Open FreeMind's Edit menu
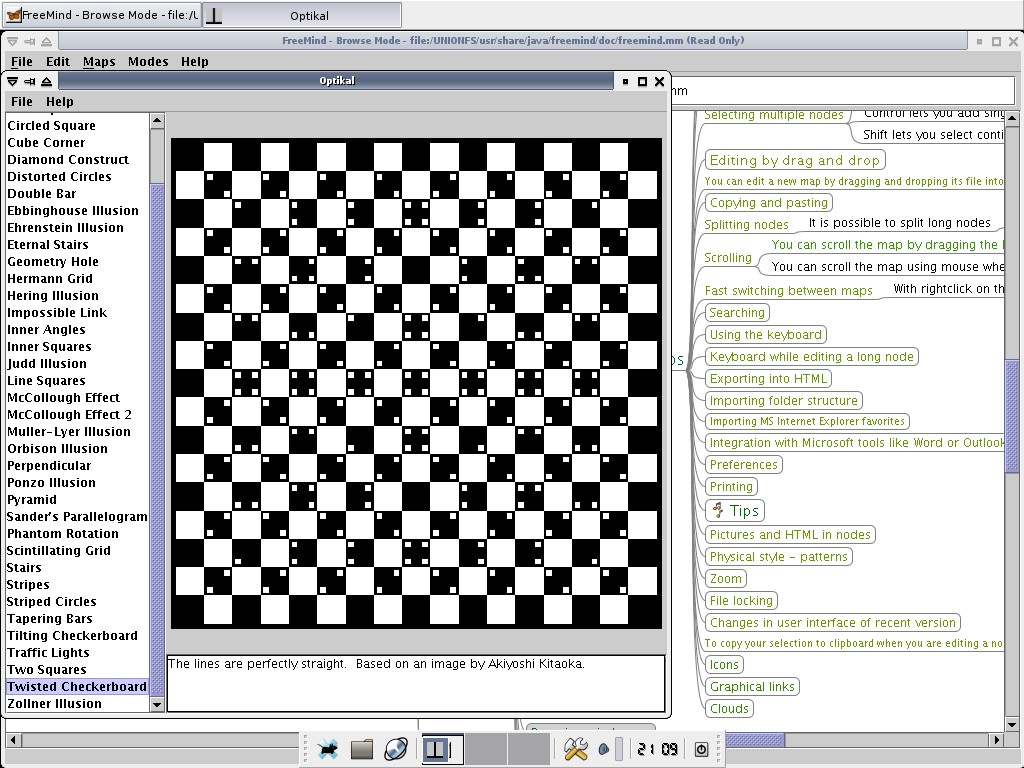 click(57, 61)
